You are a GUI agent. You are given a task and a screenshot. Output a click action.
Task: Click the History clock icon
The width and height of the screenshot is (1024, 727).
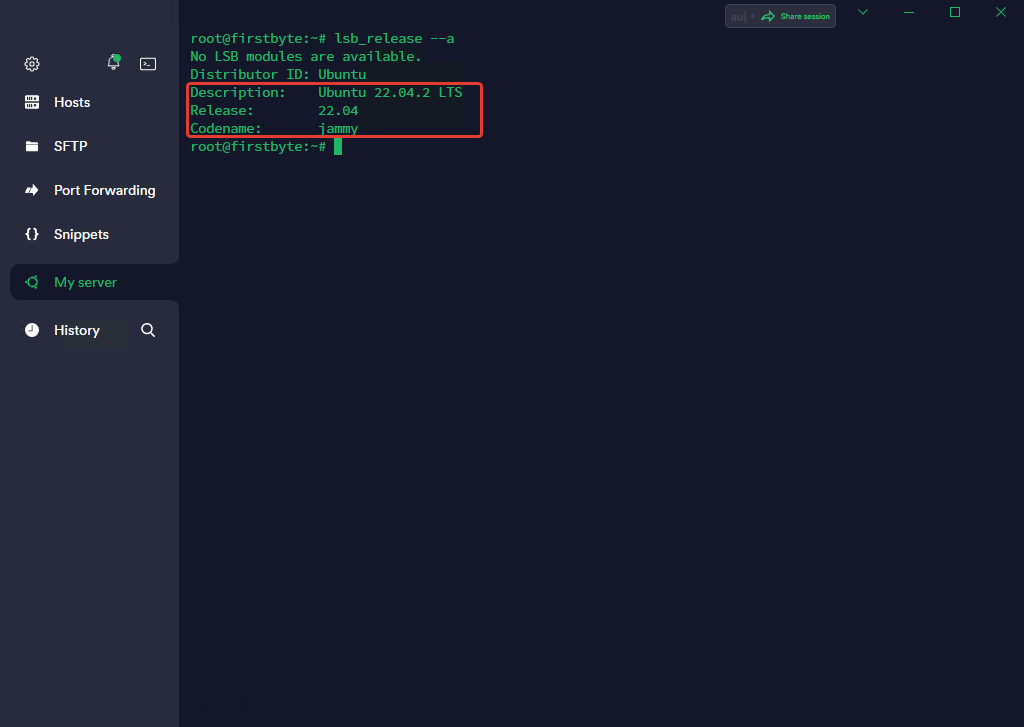coord(32,330)
